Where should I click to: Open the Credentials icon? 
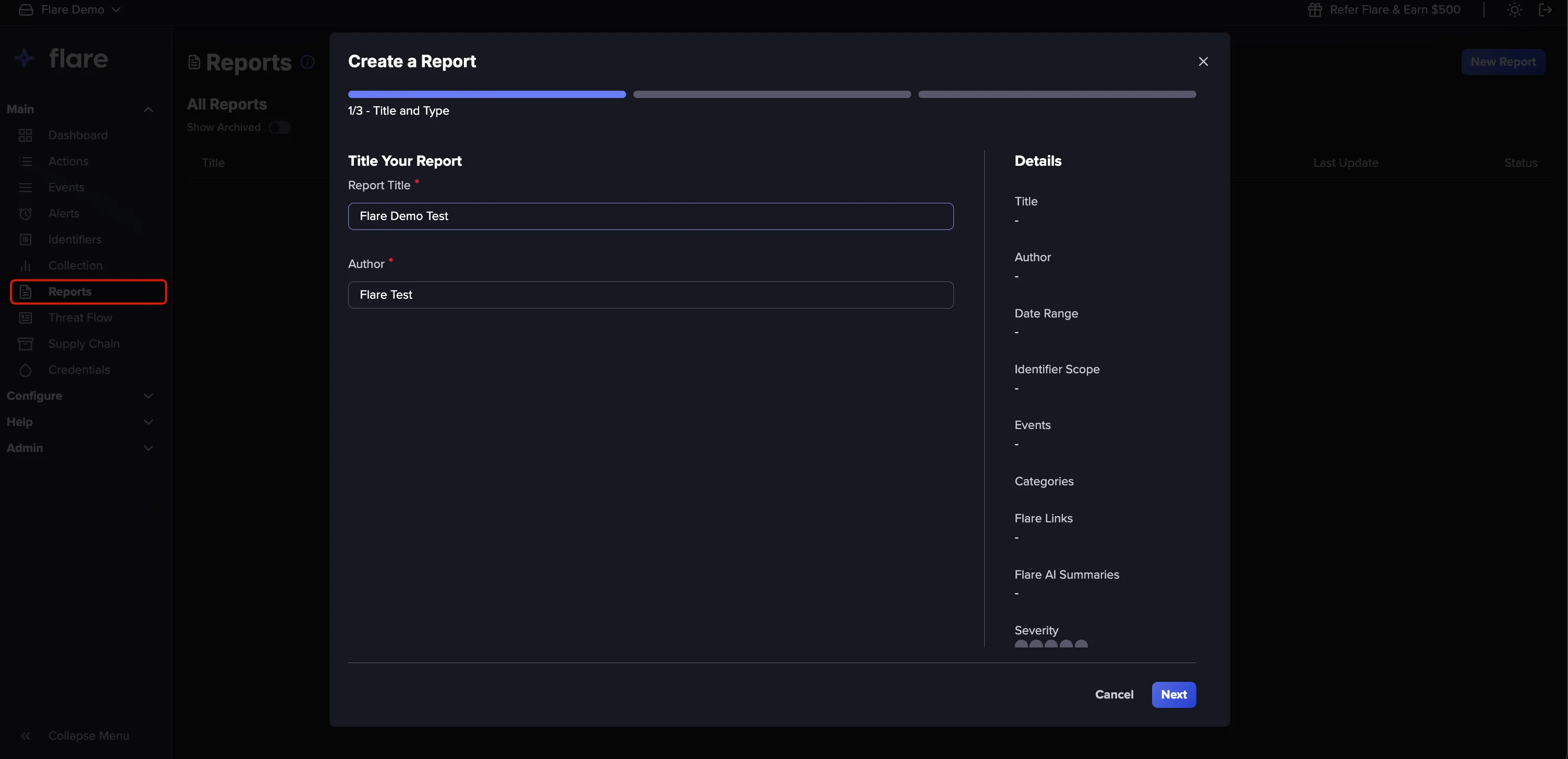(x=26, y=370)
